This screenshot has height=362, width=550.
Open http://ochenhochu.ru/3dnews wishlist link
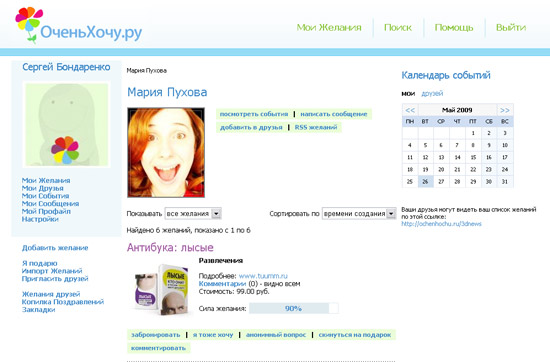441,224
